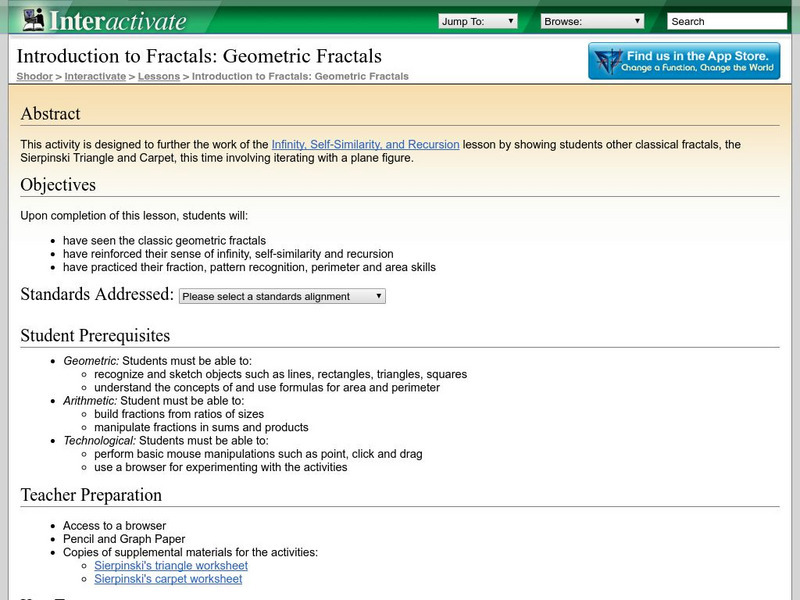
Task: Open Infinity, Self-Similarity, and Recursion lesson link
Action: pos(365,144)
